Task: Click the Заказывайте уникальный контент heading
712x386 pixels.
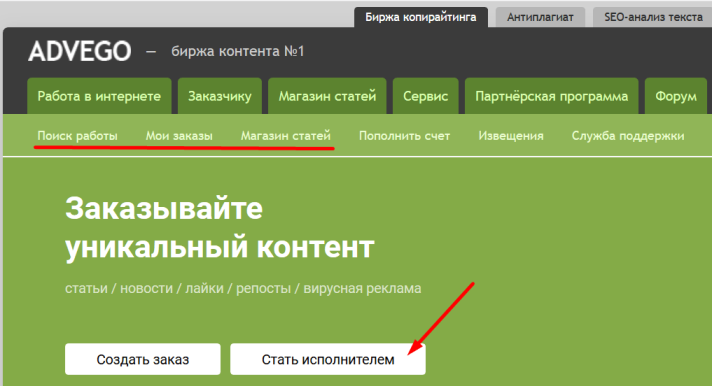Action: tap(220, 228)
